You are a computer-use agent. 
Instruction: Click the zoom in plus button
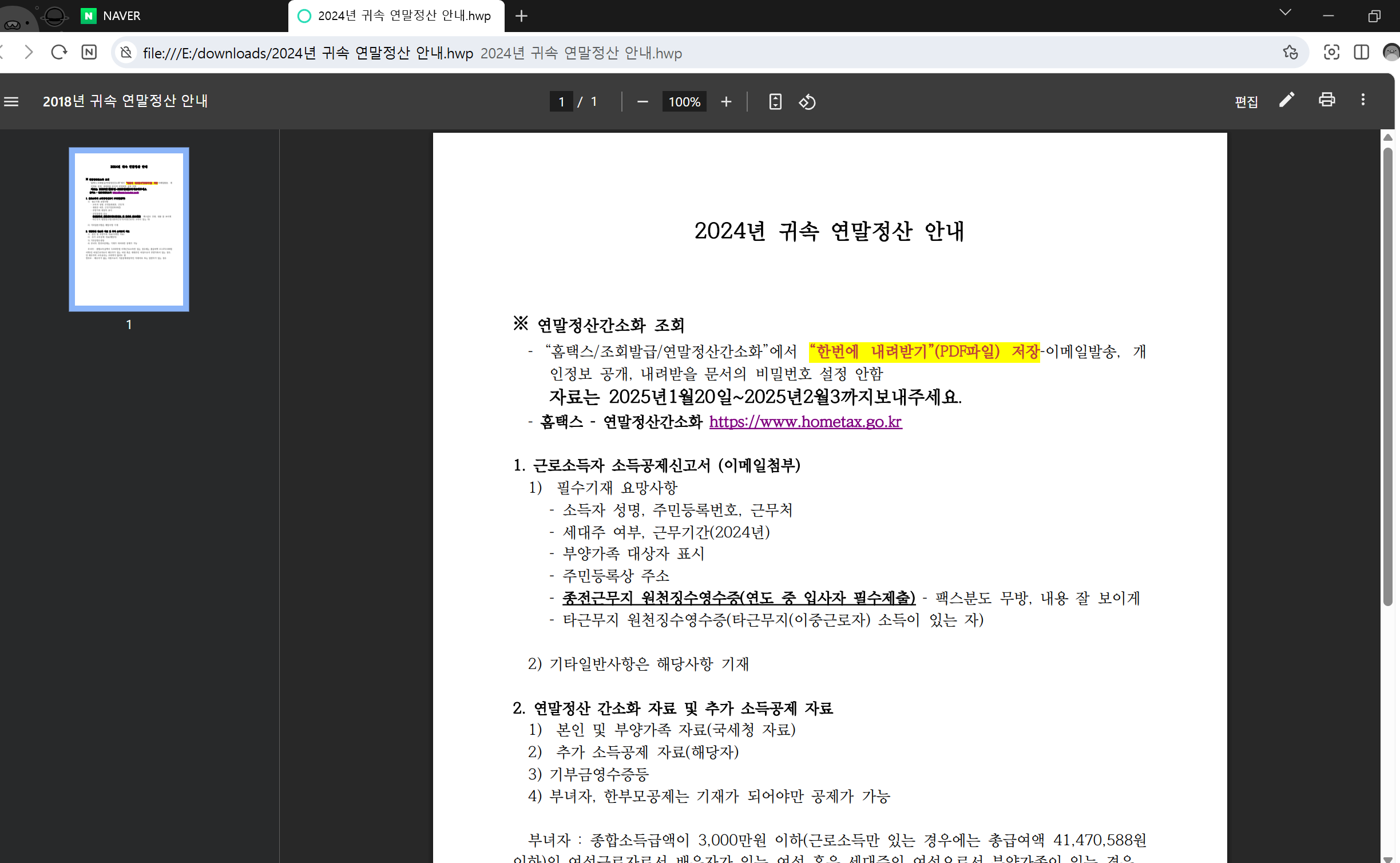pos(725,102)
